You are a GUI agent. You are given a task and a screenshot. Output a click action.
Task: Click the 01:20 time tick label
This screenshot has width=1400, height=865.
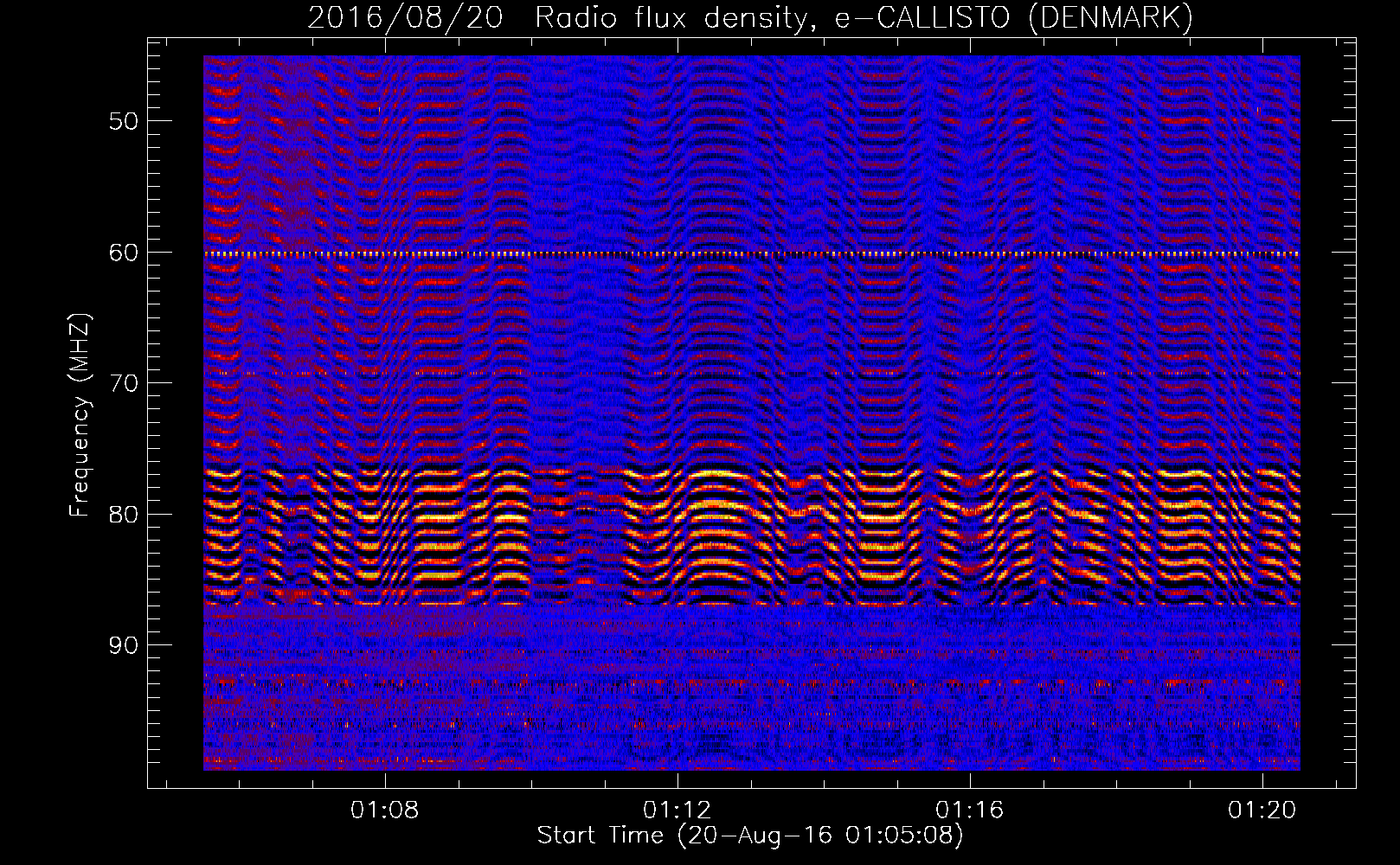(x=1262, y=810)
